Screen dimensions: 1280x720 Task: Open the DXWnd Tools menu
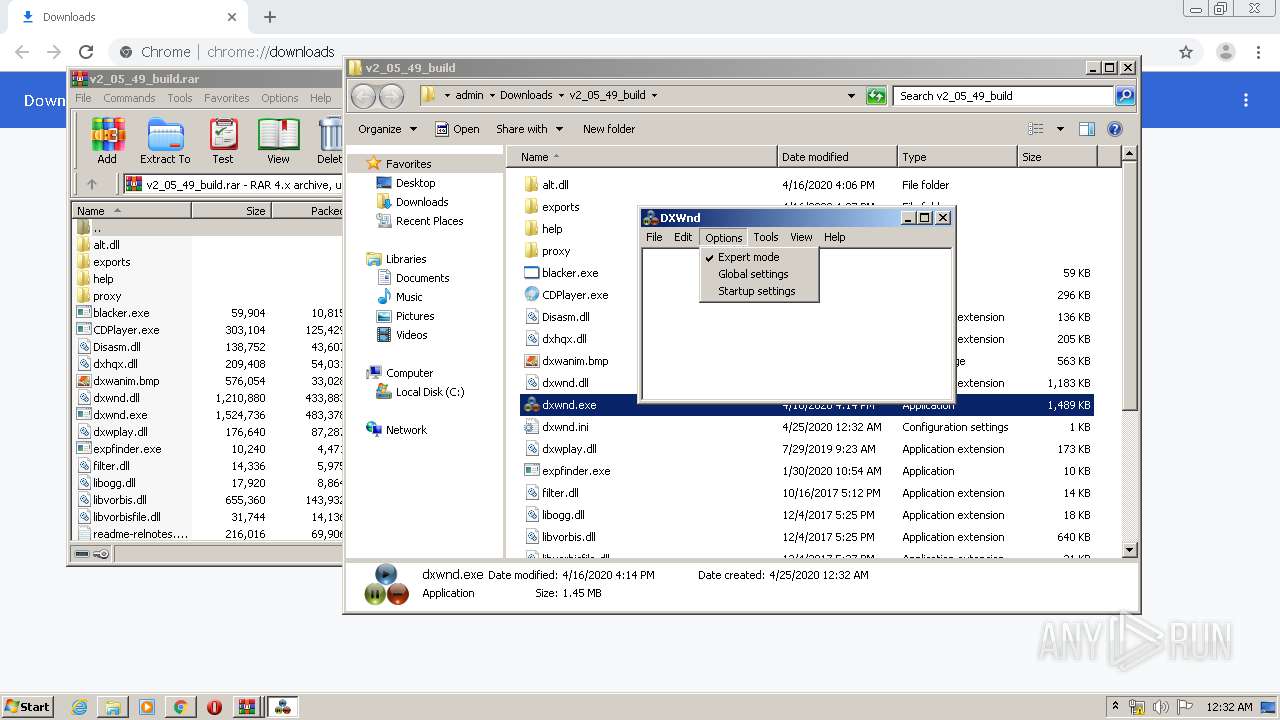tap(766, 237)
